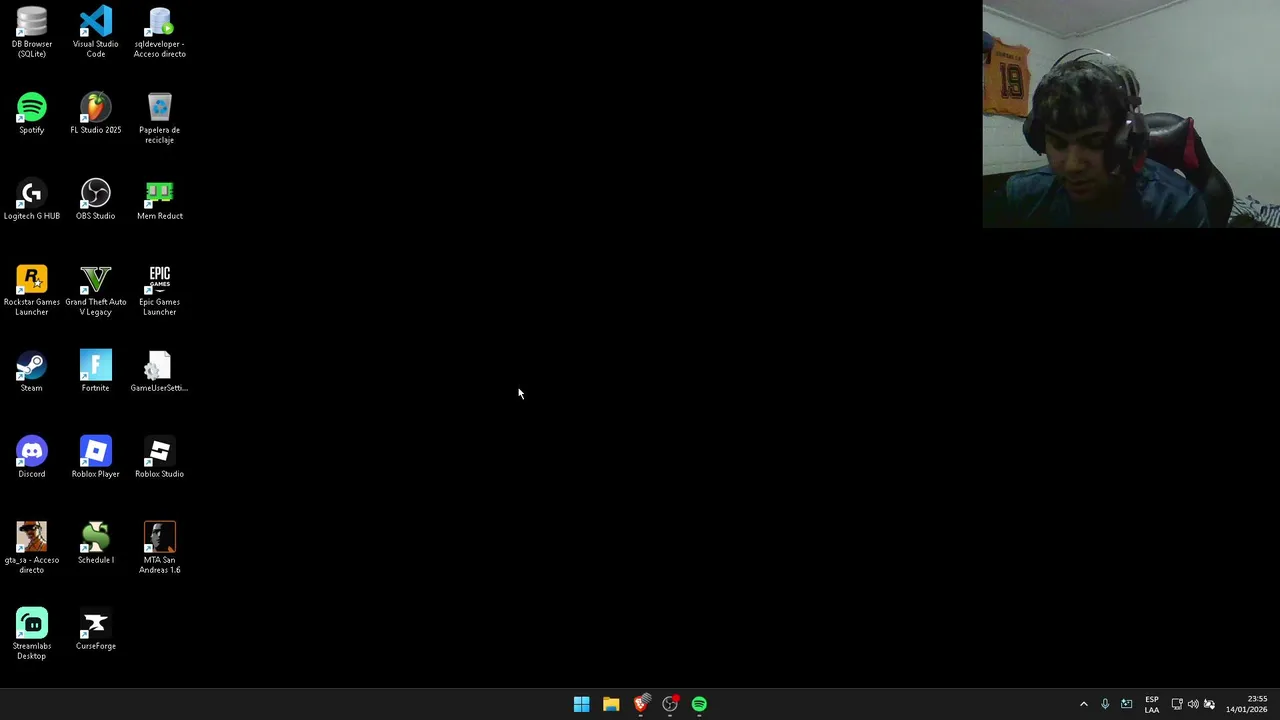Click the gta_sa shortcut icon
Screen dimensions: 1280x720
point(32,548)
